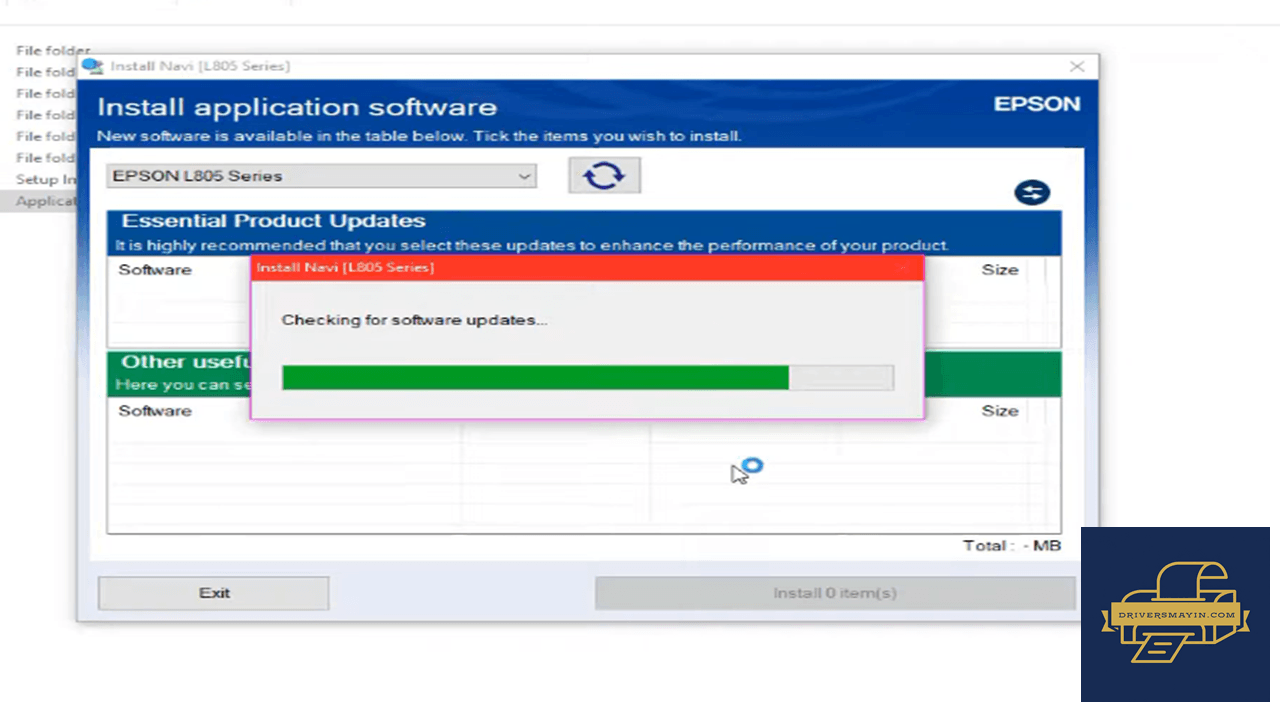The height and width of the screenshot is (720, 1280).
Task: Select the 'Setup In' row in the background Explorer window
Action: tap(45, 180)
